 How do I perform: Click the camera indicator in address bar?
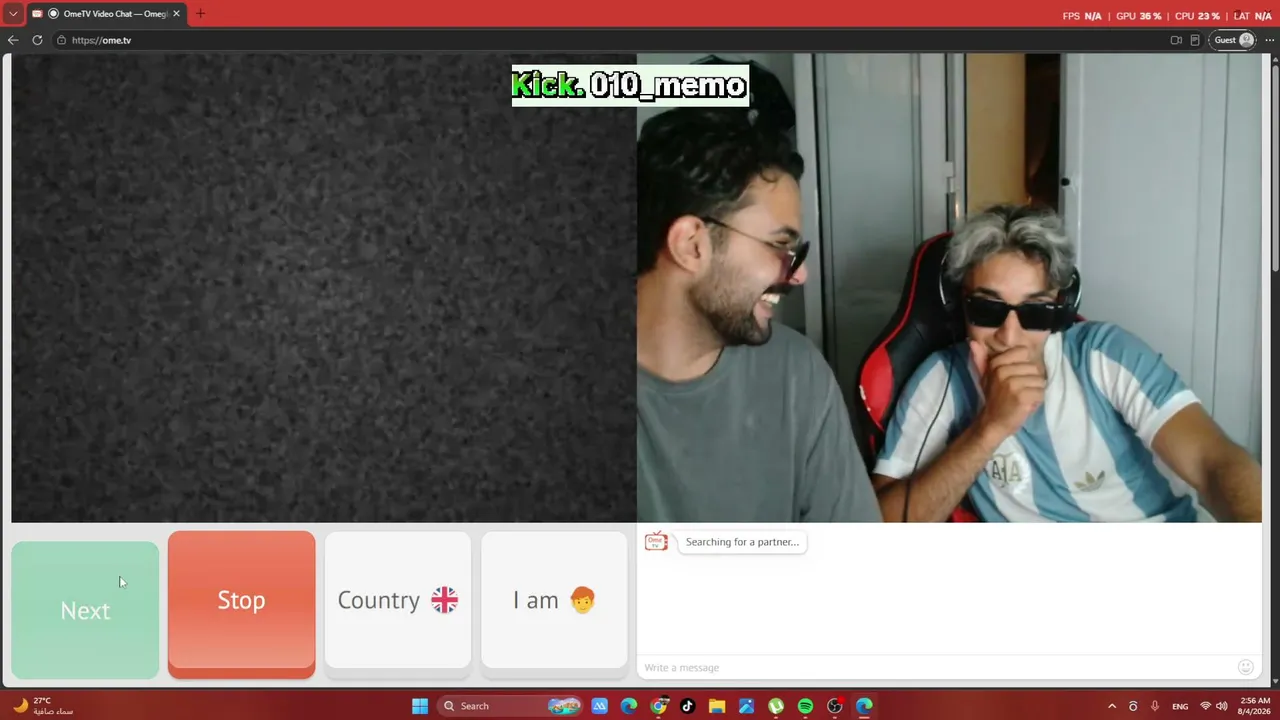1176,40
